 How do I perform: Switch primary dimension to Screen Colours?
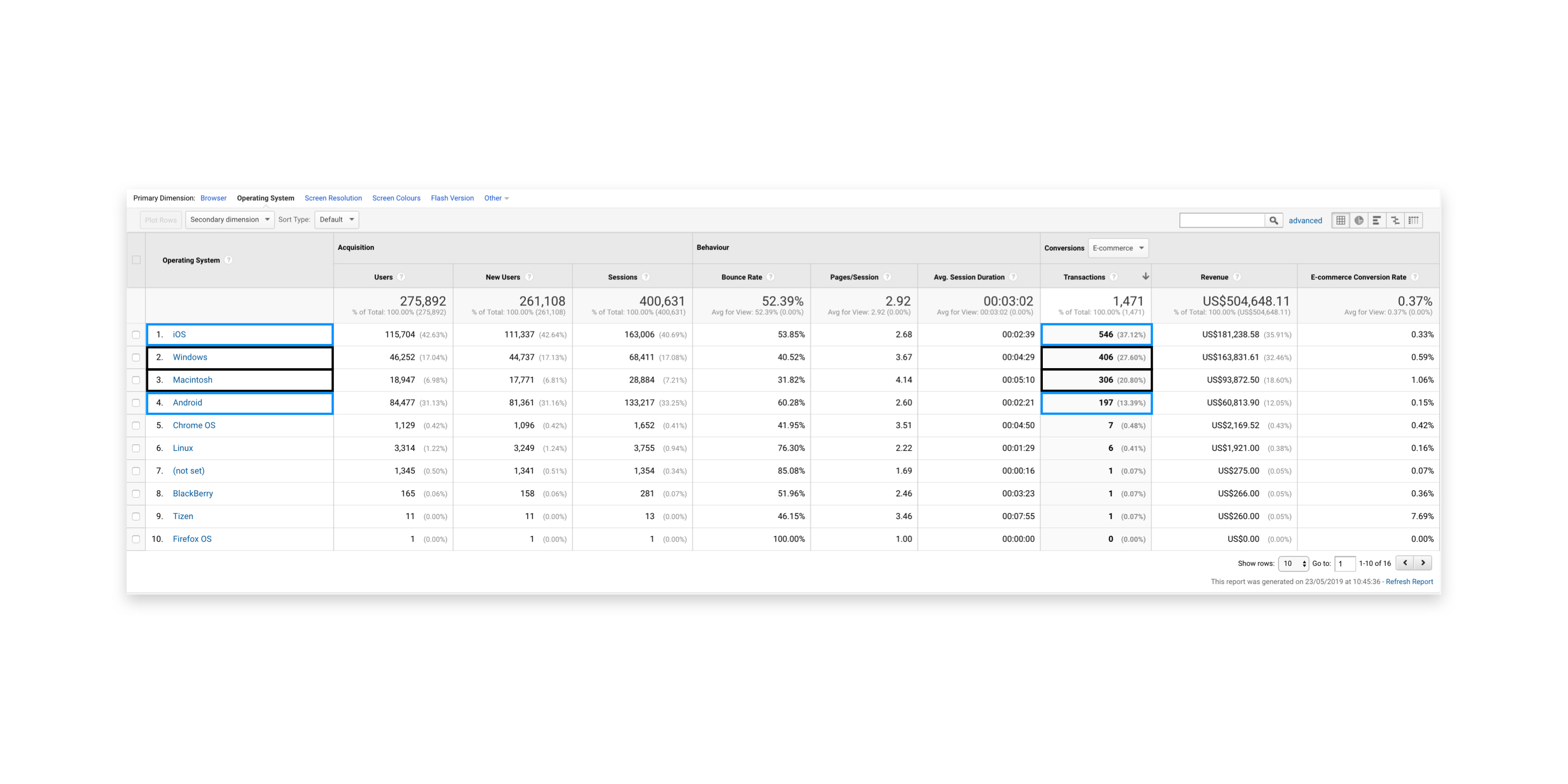[x=396, y=198]
